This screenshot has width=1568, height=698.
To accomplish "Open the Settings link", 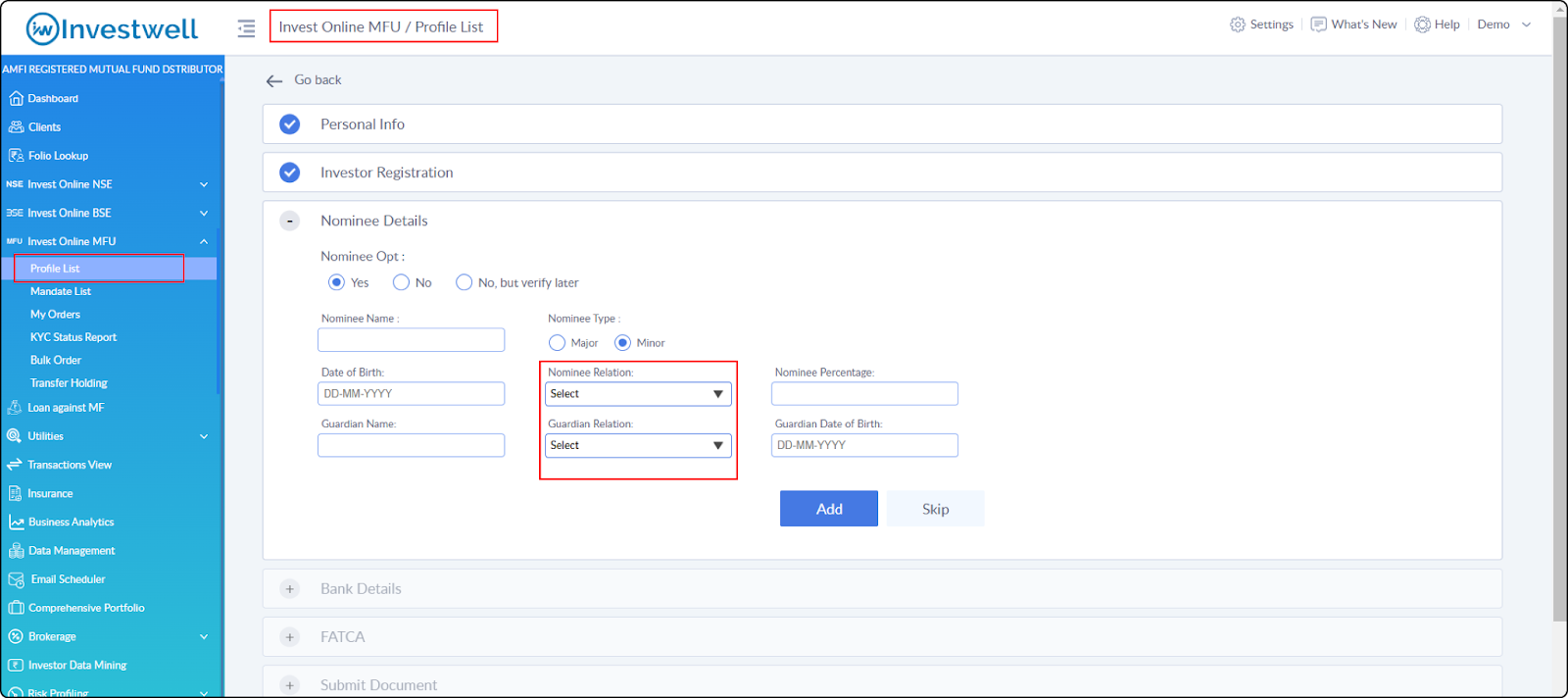I will (1271, 25).
